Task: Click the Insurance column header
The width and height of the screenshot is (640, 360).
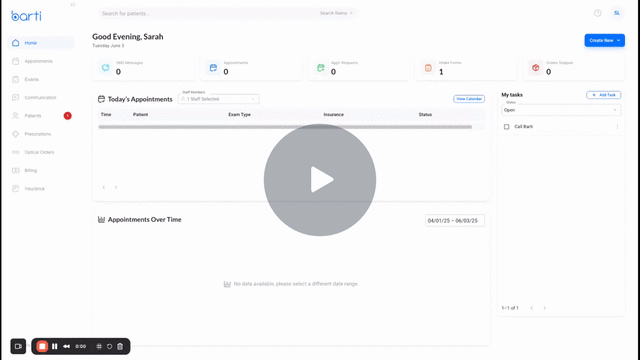Action: click(x=333, y=115)
